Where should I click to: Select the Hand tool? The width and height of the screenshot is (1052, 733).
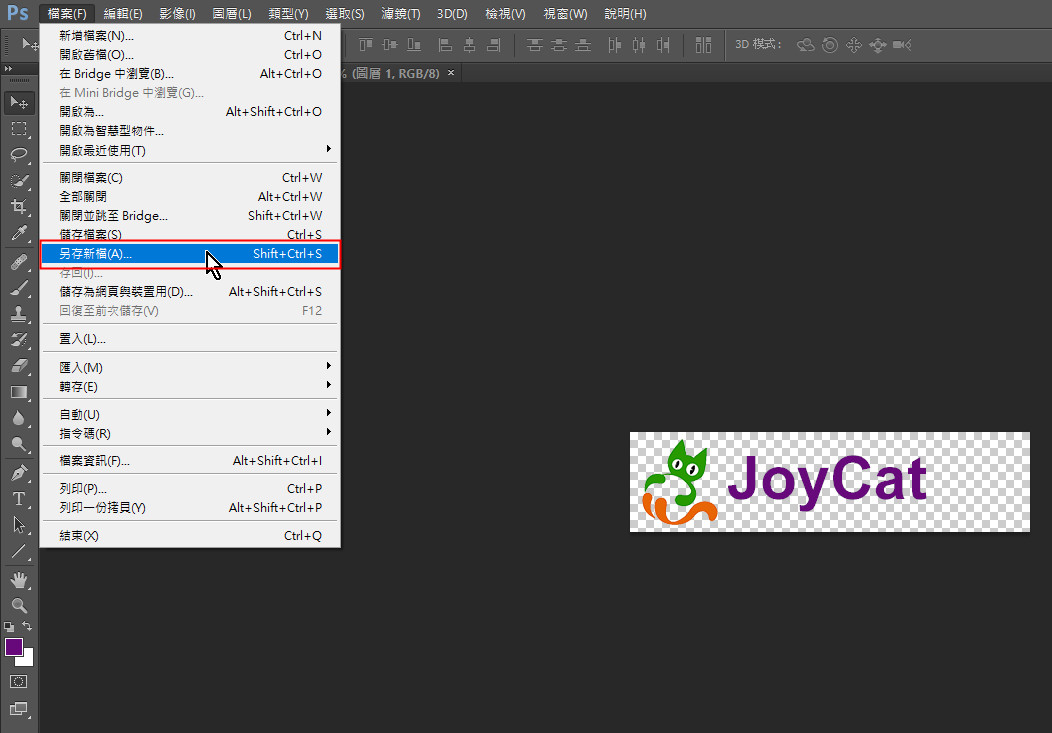point(19,579)
